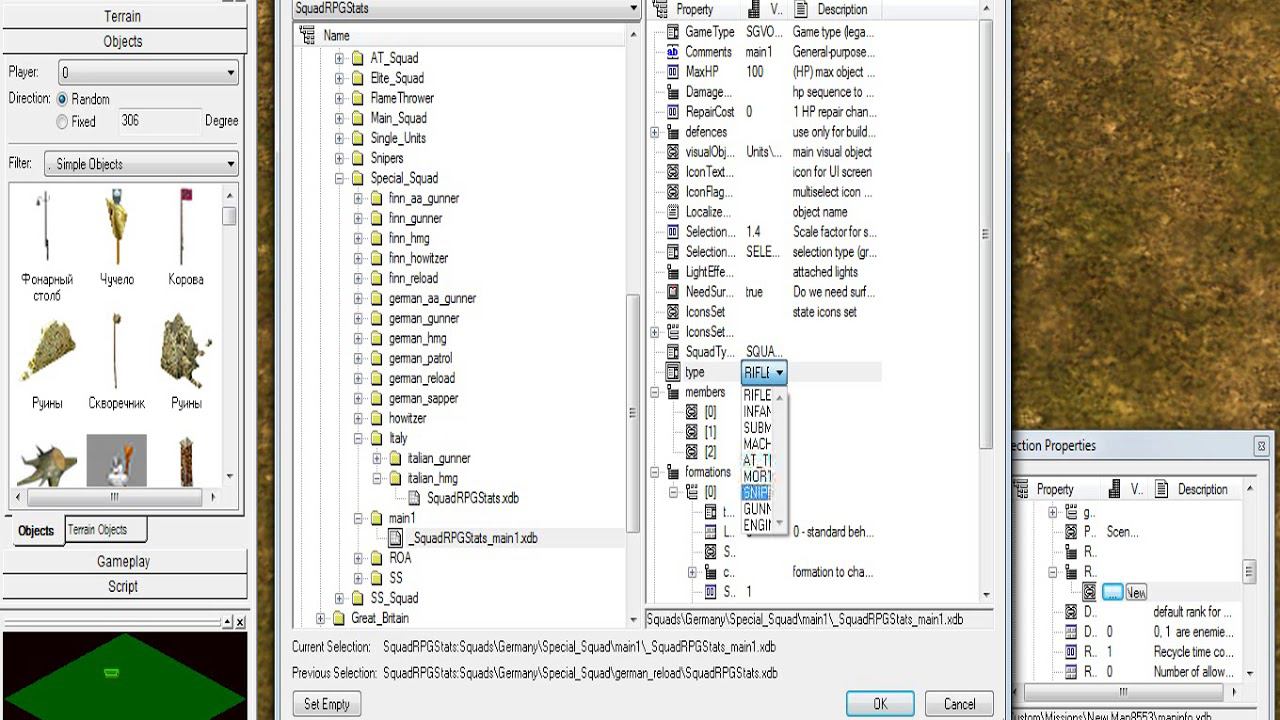Collapse the Italy folder
The height and width of the screenshot is (720, 1280).
pos(358,438)
